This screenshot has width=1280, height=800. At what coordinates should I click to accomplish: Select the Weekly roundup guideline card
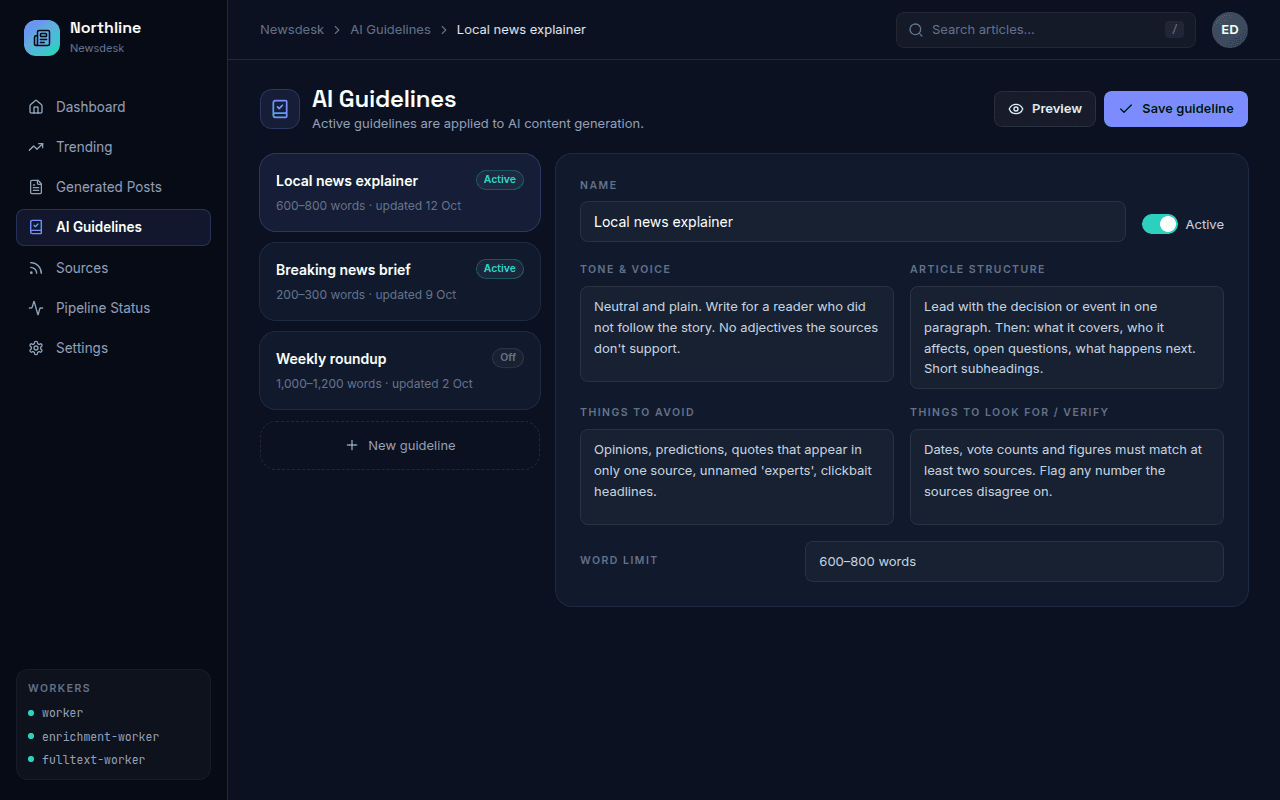(x=400, y=371)
